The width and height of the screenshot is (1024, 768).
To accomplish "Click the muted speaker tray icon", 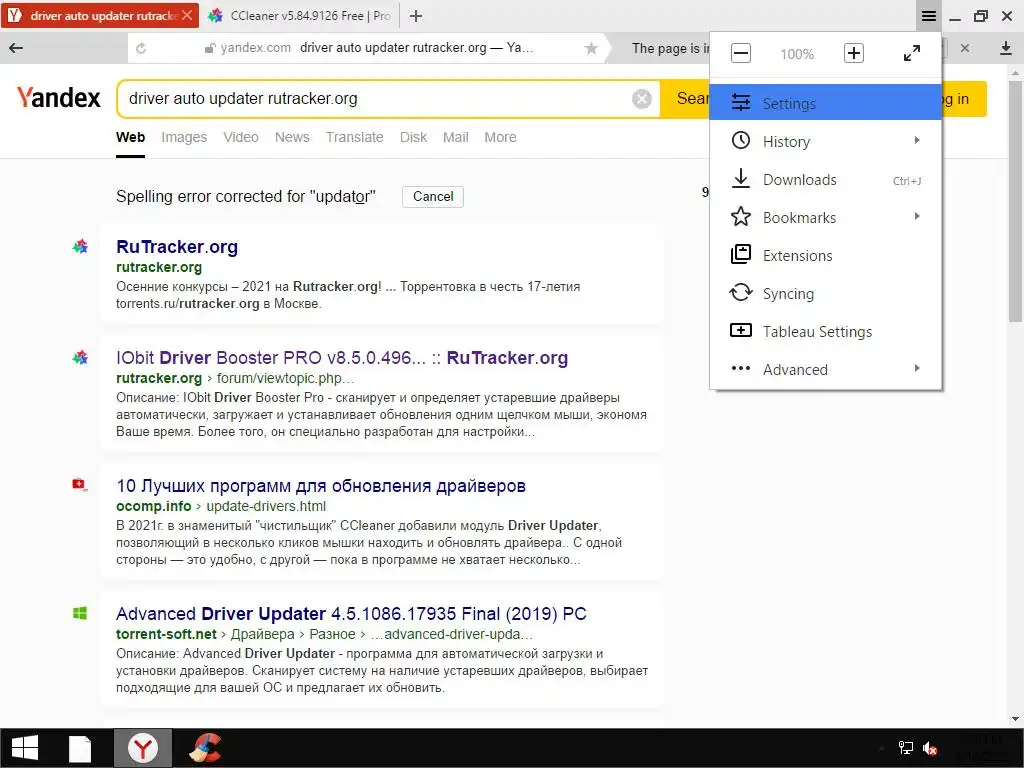I will coord(930,748).
